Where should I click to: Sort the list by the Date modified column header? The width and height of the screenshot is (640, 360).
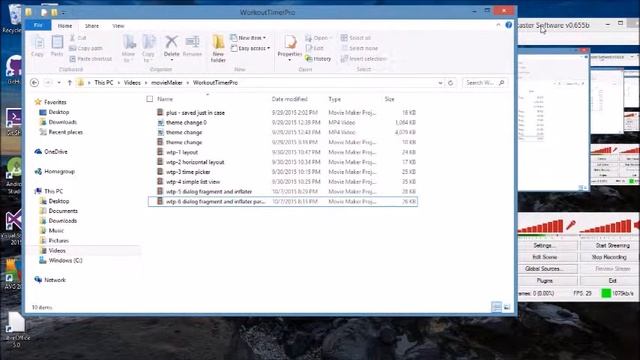coord(290,99)
